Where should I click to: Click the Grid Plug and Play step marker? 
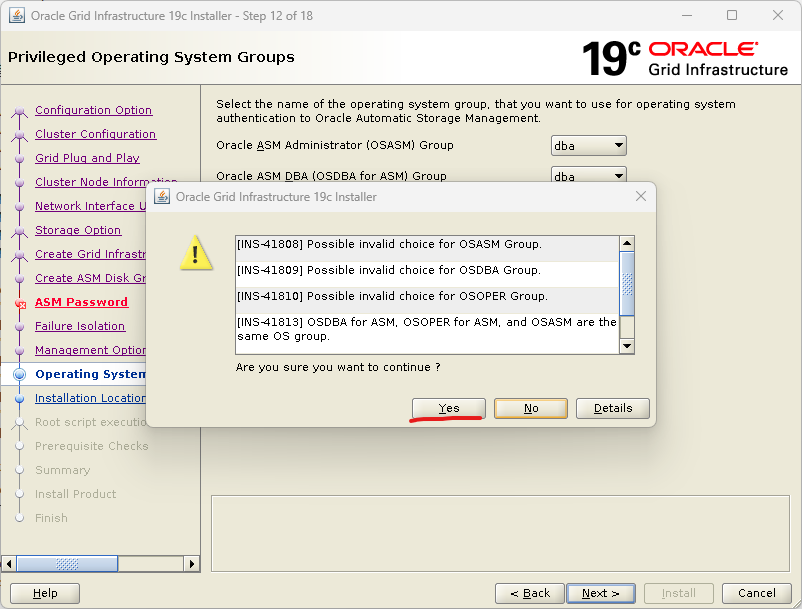click(x=19, y=159)
